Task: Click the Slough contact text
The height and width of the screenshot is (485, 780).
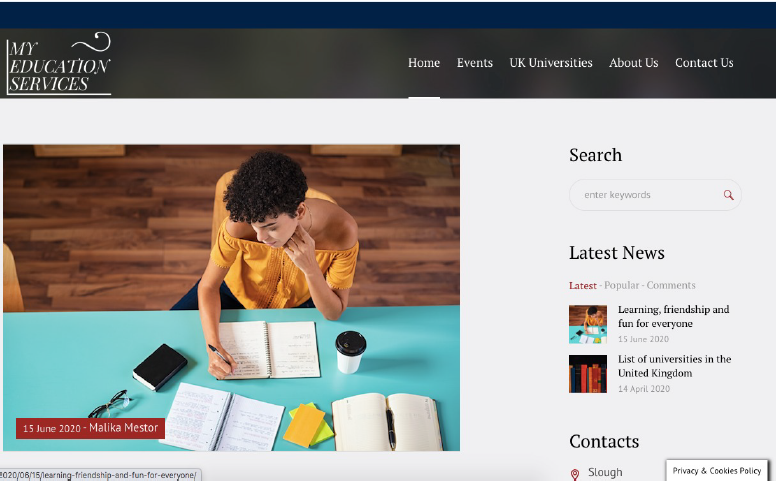Action: coord(605,473)
